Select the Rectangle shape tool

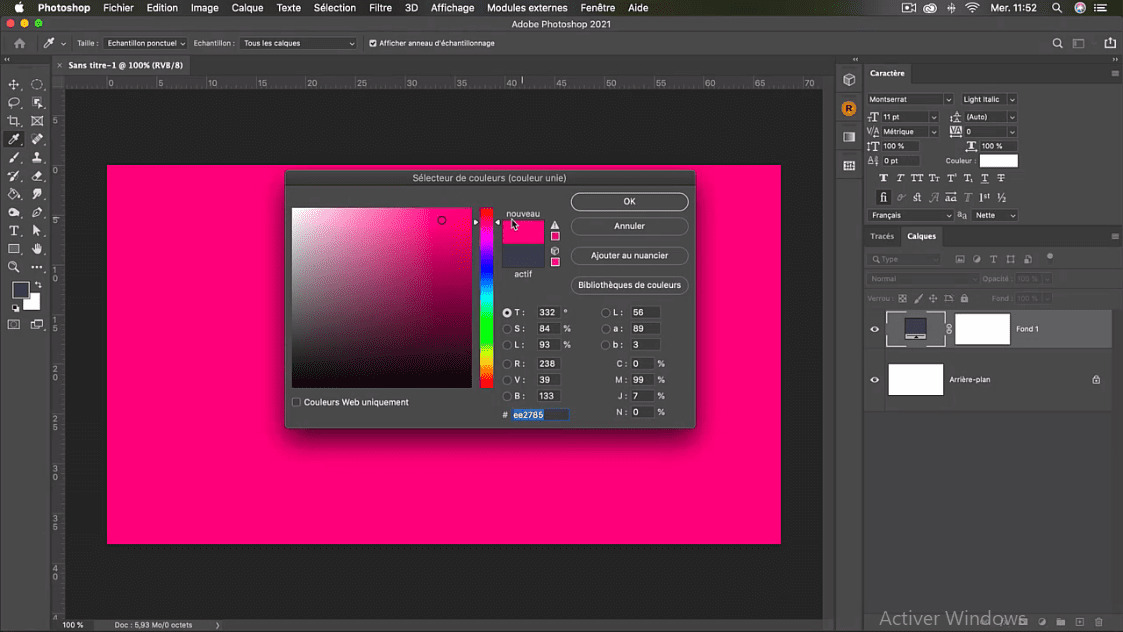coord(14,249)
